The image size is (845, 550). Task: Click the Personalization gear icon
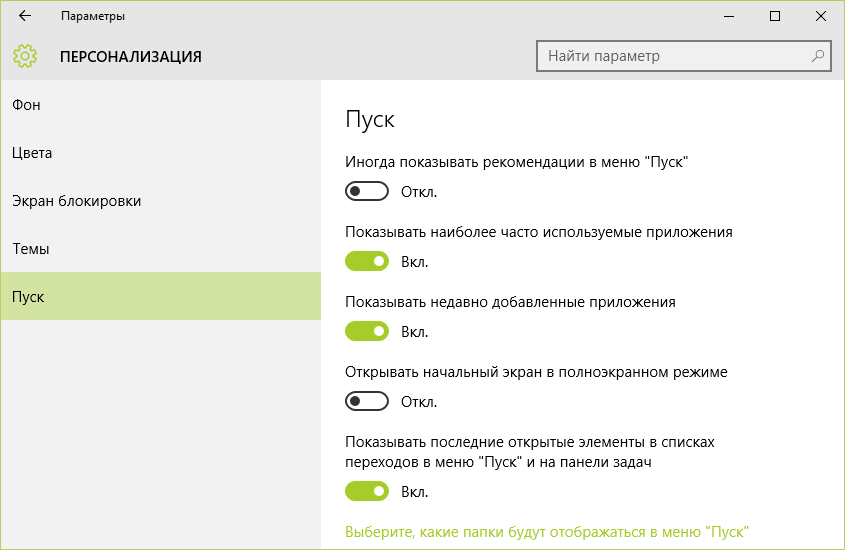click(25, 56)
